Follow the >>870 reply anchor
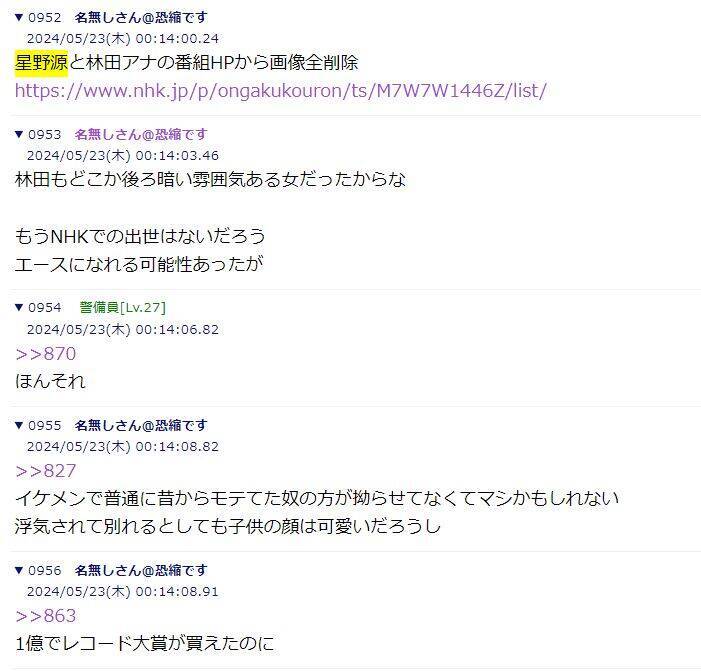701x671 pixels. [x=46, y=354]
